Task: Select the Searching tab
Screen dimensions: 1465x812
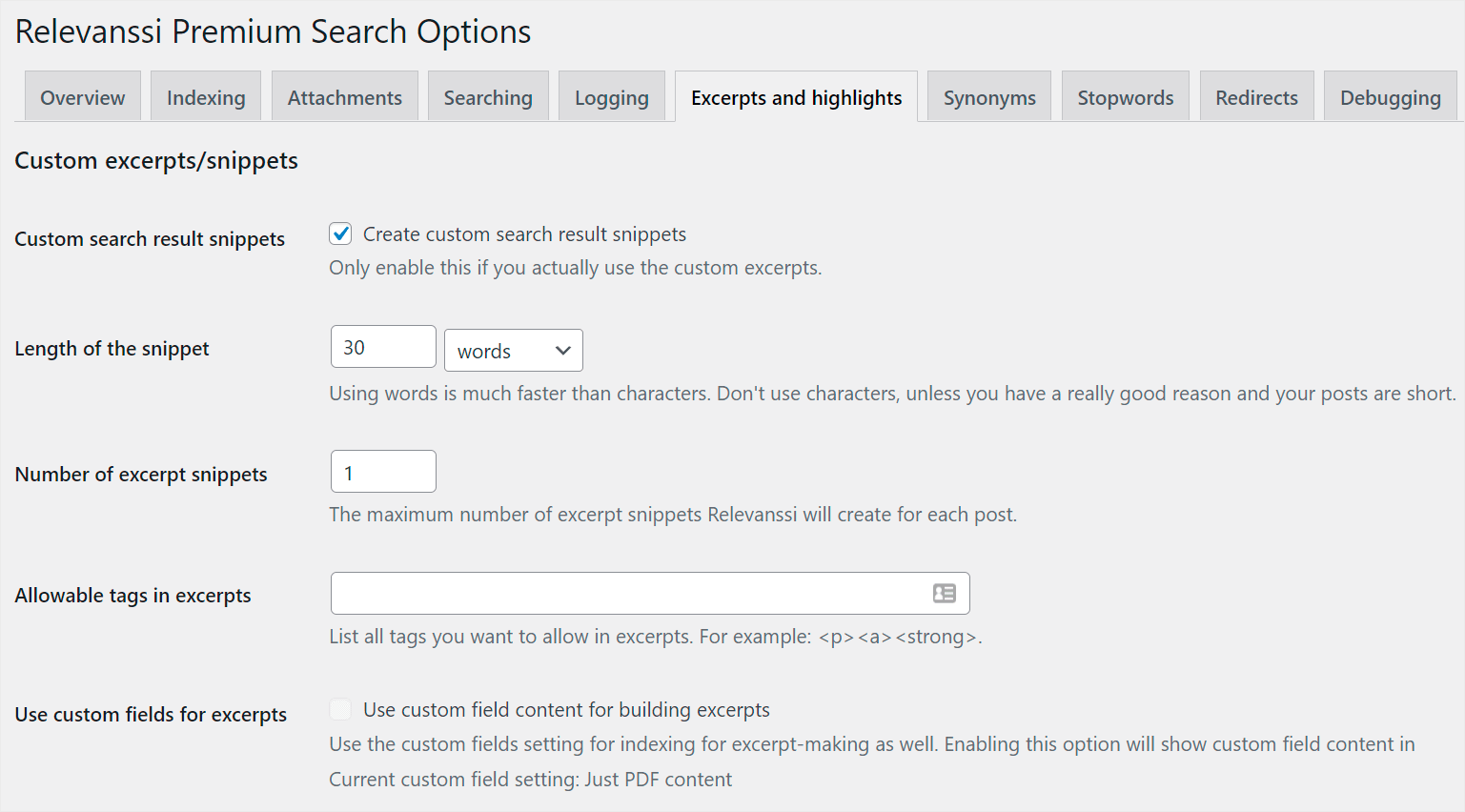Action: [488, 97]
